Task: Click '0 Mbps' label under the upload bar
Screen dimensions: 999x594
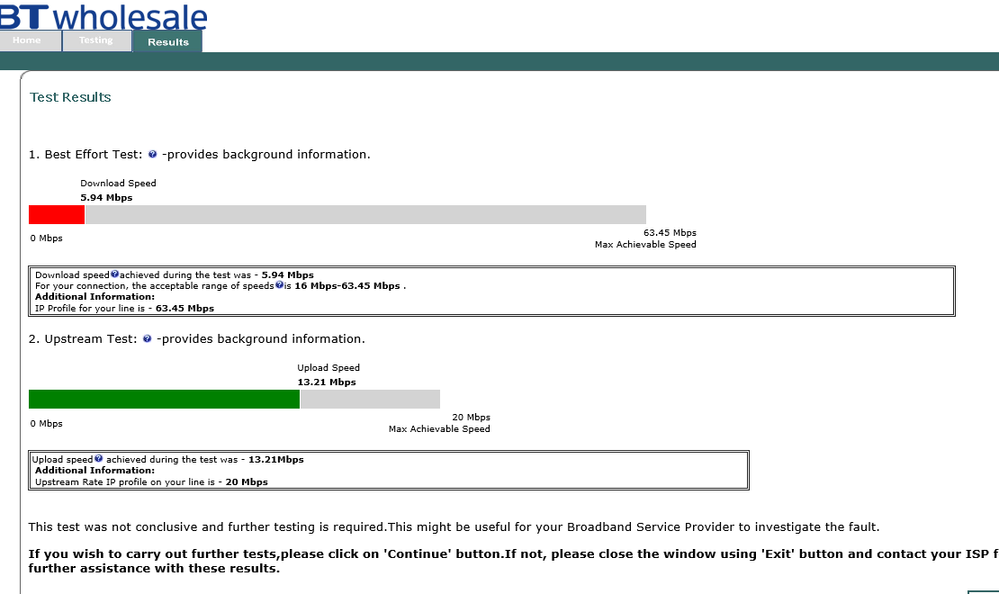Action: pos(47,424)
